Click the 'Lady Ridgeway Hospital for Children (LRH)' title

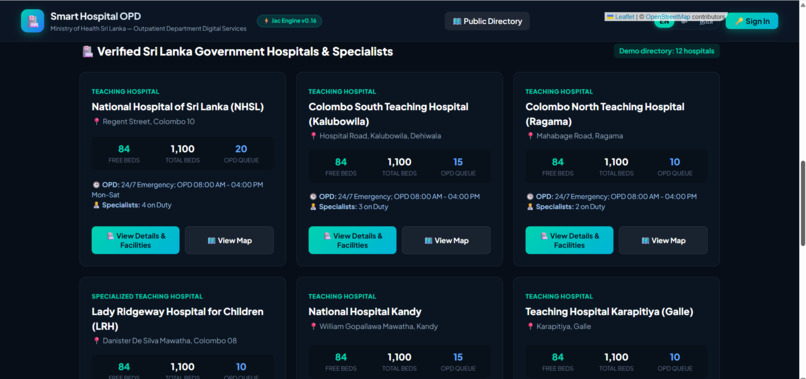(177, 319)
